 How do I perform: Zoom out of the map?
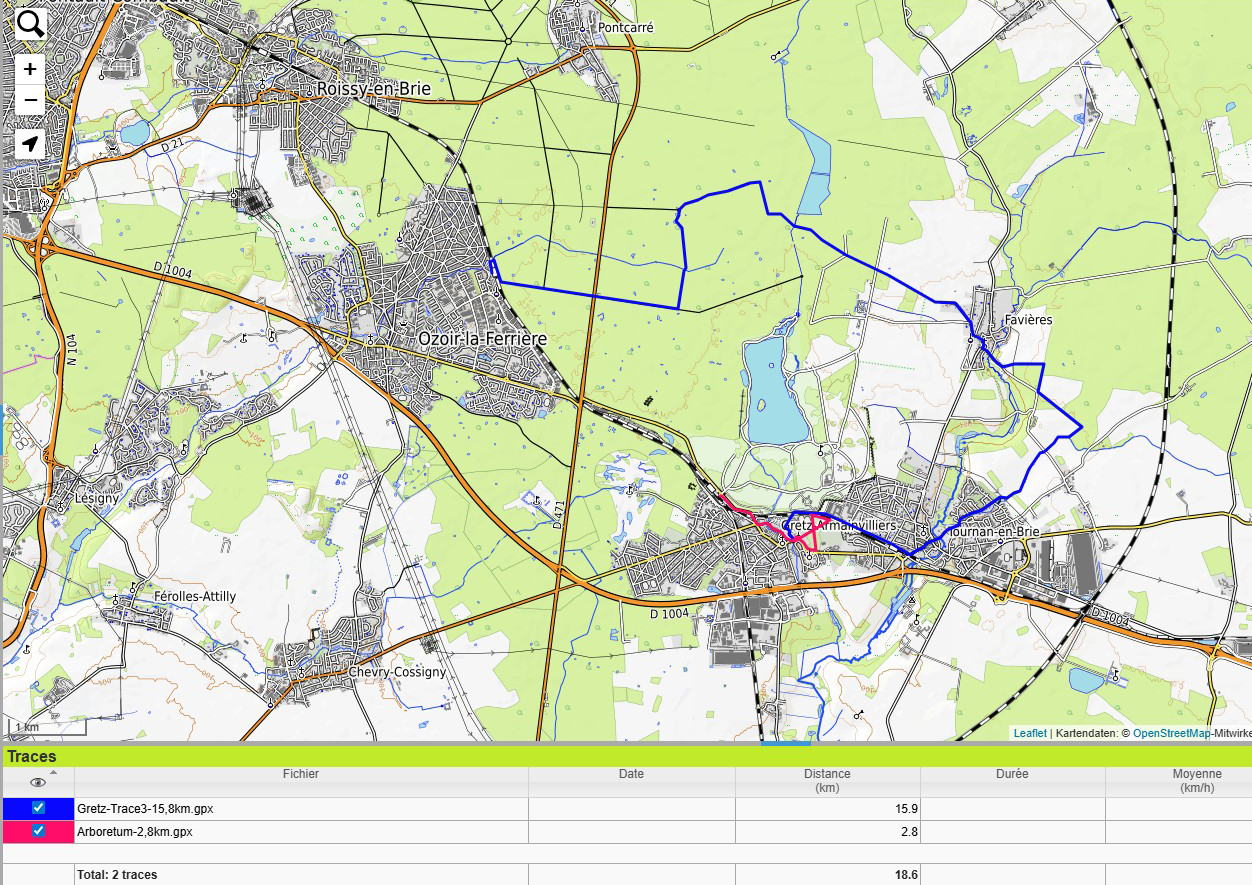(x=30, y=100)
